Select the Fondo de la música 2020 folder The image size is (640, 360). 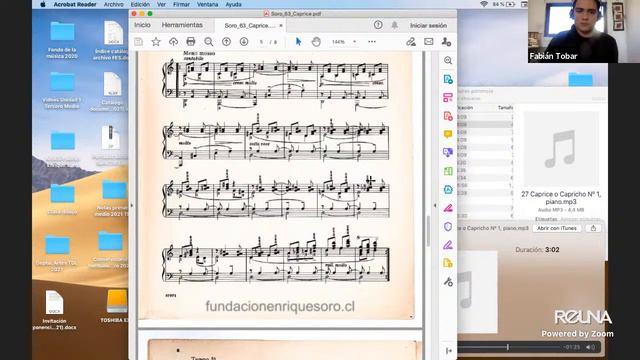[x=62, y=40]
